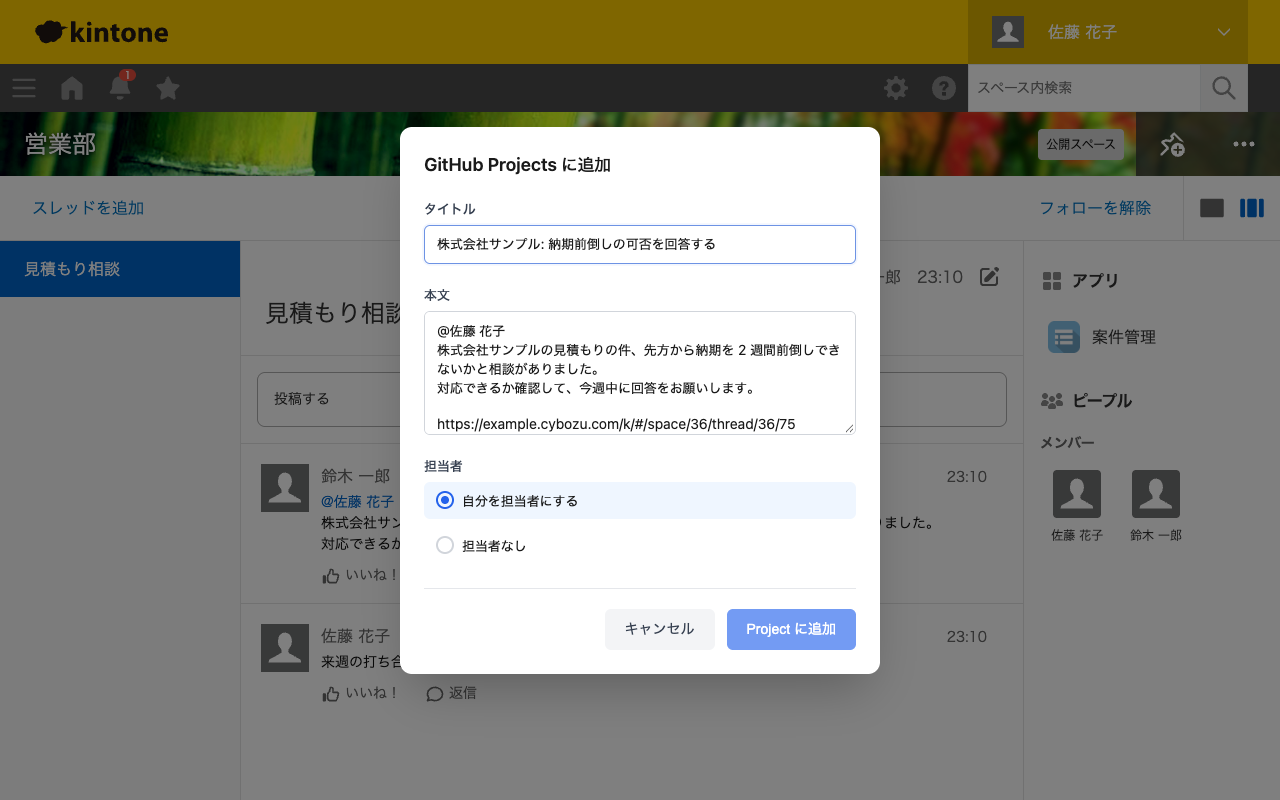Click 鈴木 一郎 member avatar
Viewport: 1280px width, 800px height.
point(1156,494)
